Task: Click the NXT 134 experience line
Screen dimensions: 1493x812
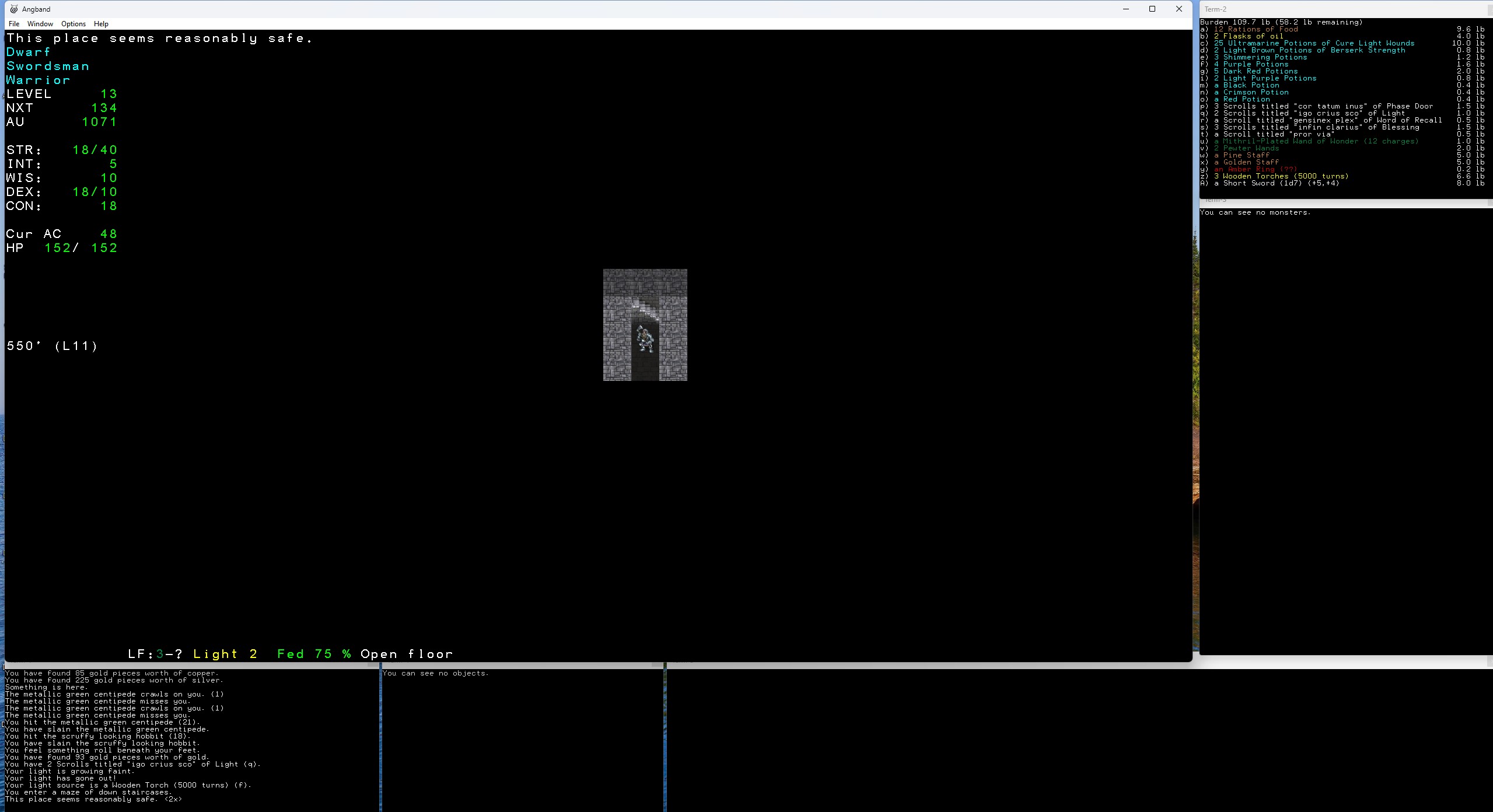Action: coord(62,108)
